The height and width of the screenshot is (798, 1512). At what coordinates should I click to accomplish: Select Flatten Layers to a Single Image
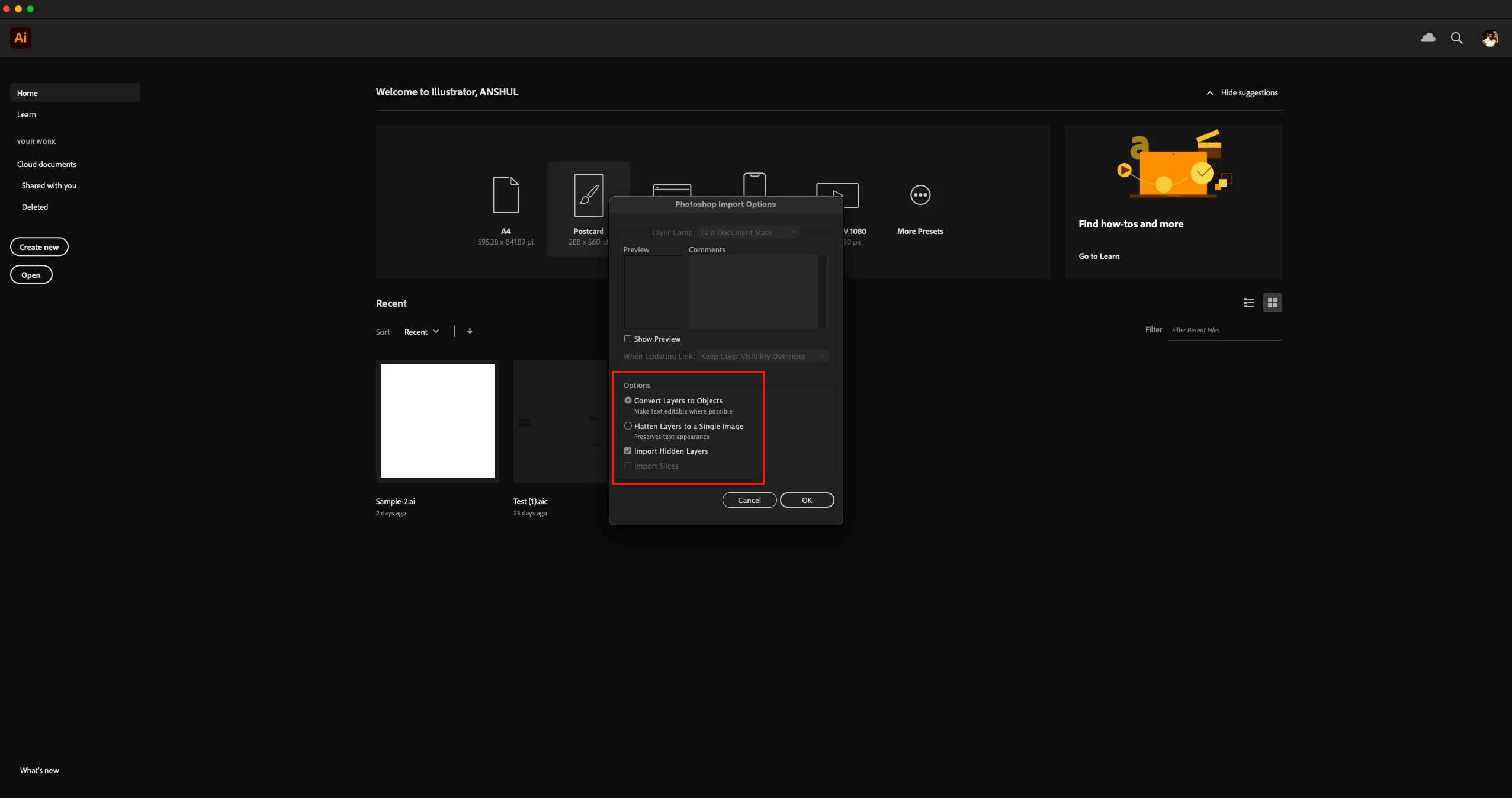click(x=628, y=426)
